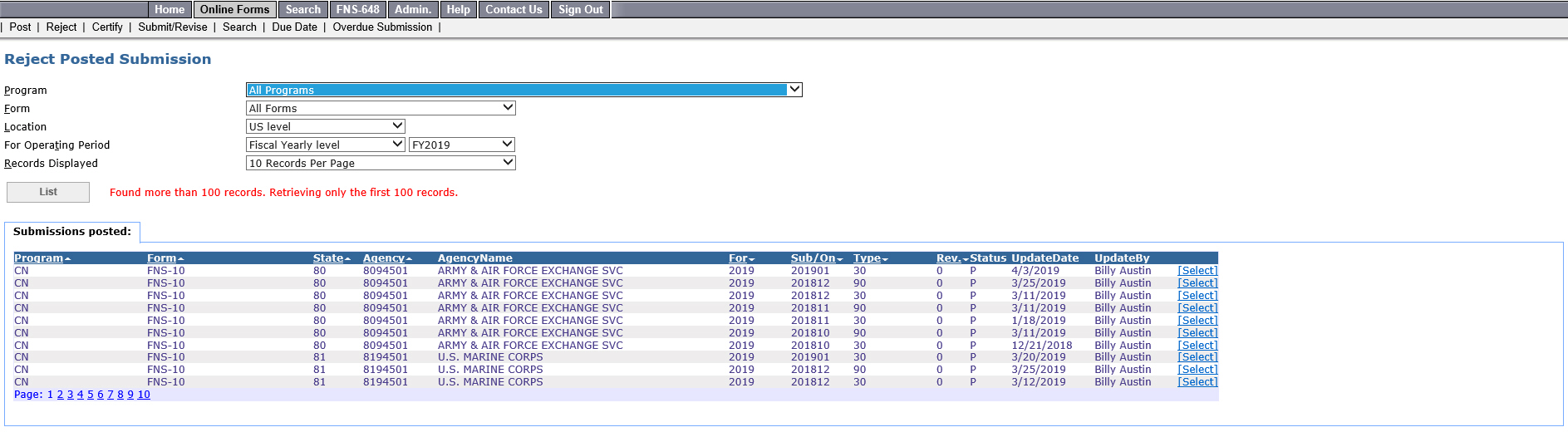Open the Location dropdown set to US level
This screenshot has height=432, width=1568.
(x=326, y=126)
